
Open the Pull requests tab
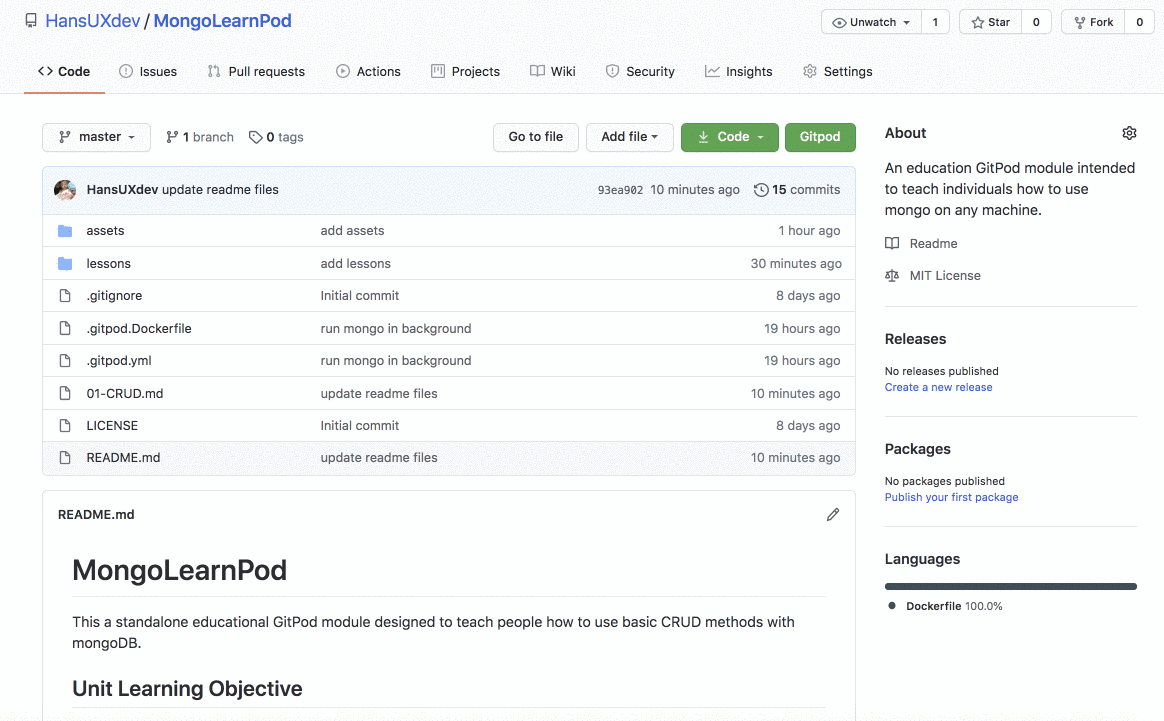coord(256,71)
